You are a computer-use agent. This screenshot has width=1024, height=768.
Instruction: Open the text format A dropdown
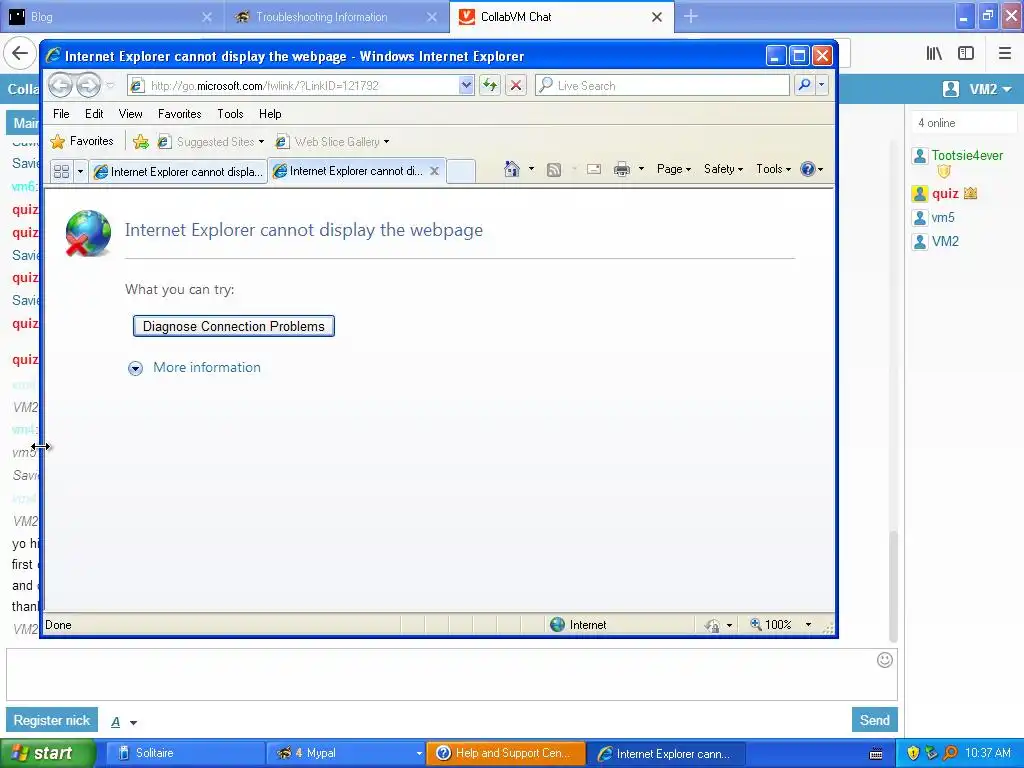pos(123,722)
